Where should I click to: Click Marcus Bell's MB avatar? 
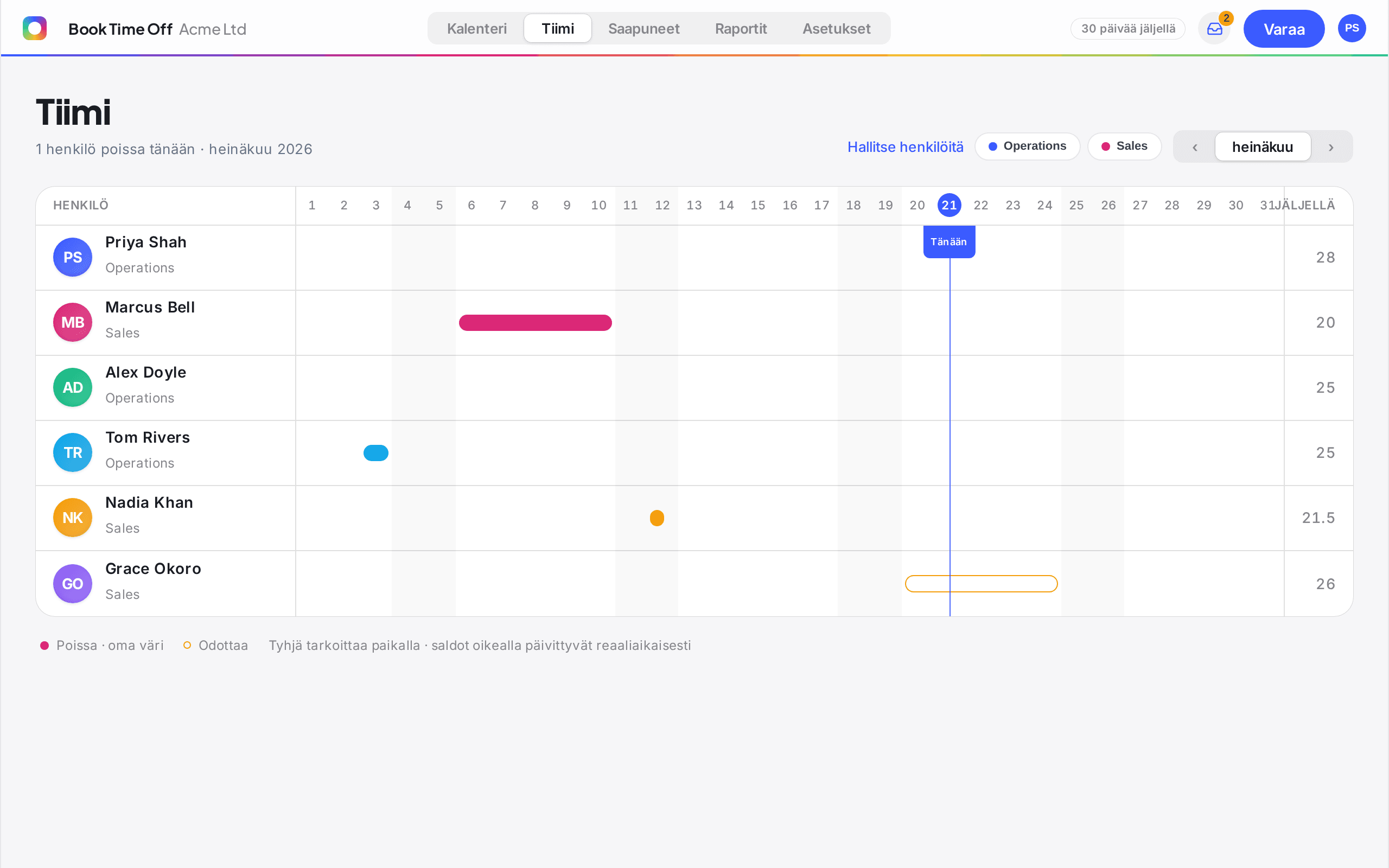pyautogui.click(x=73, y=322)
